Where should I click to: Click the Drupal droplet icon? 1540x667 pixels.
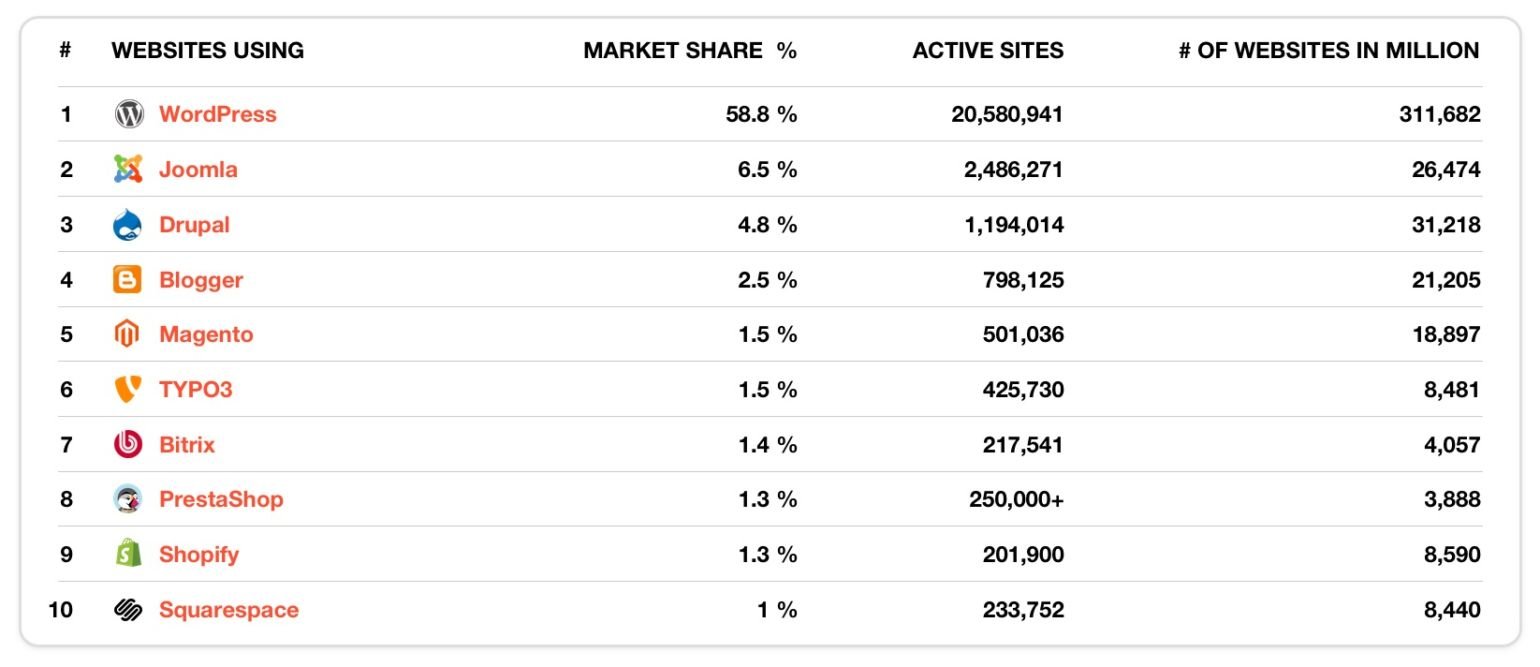click(x=129, y=224)
